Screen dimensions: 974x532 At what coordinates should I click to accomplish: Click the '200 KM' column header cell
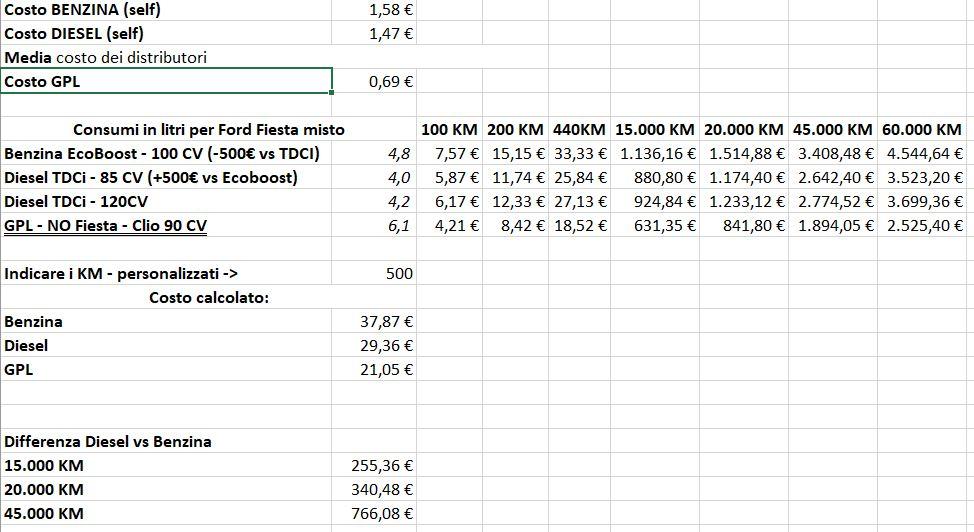pos(515,130)
